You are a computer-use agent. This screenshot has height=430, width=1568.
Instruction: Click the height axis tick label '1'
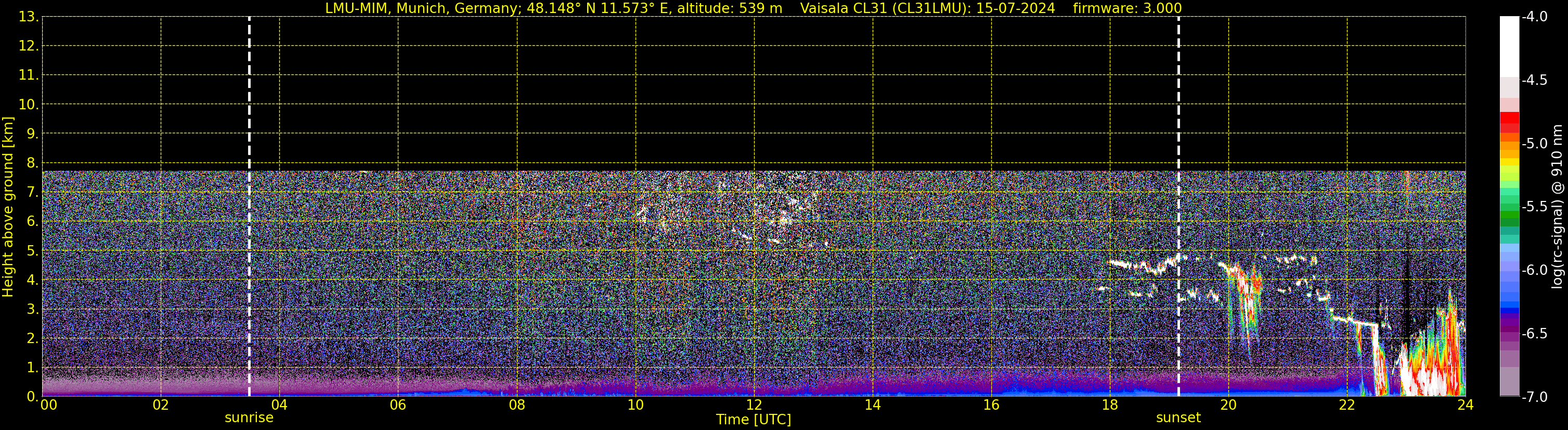coord(32,368)
